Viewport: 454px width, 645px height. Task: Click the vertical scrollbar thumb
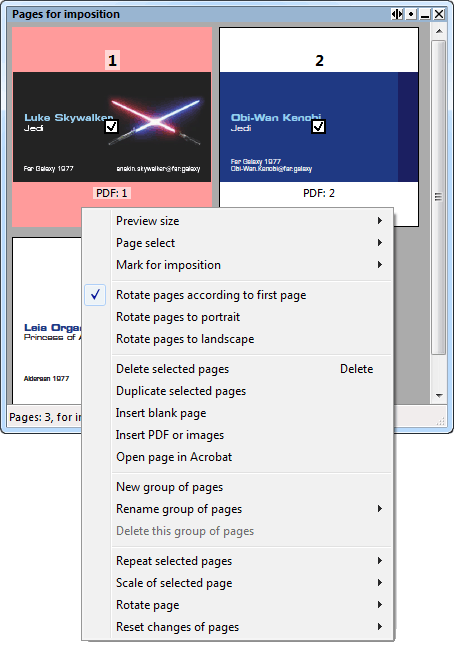[x=439, y=197]
